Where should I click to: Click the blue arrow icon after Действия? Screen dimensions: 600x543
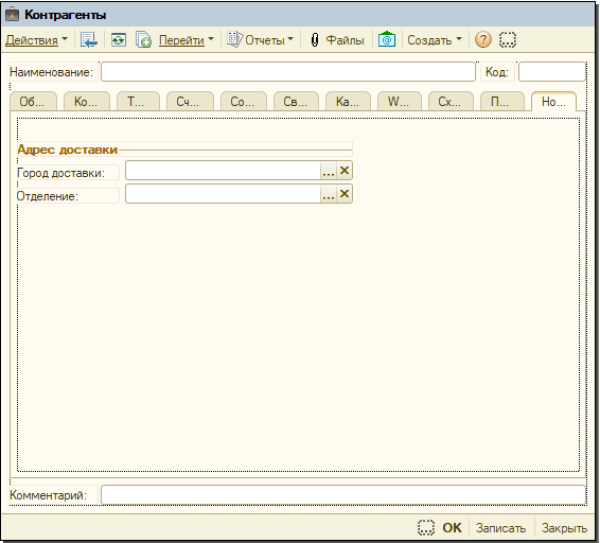88,40
